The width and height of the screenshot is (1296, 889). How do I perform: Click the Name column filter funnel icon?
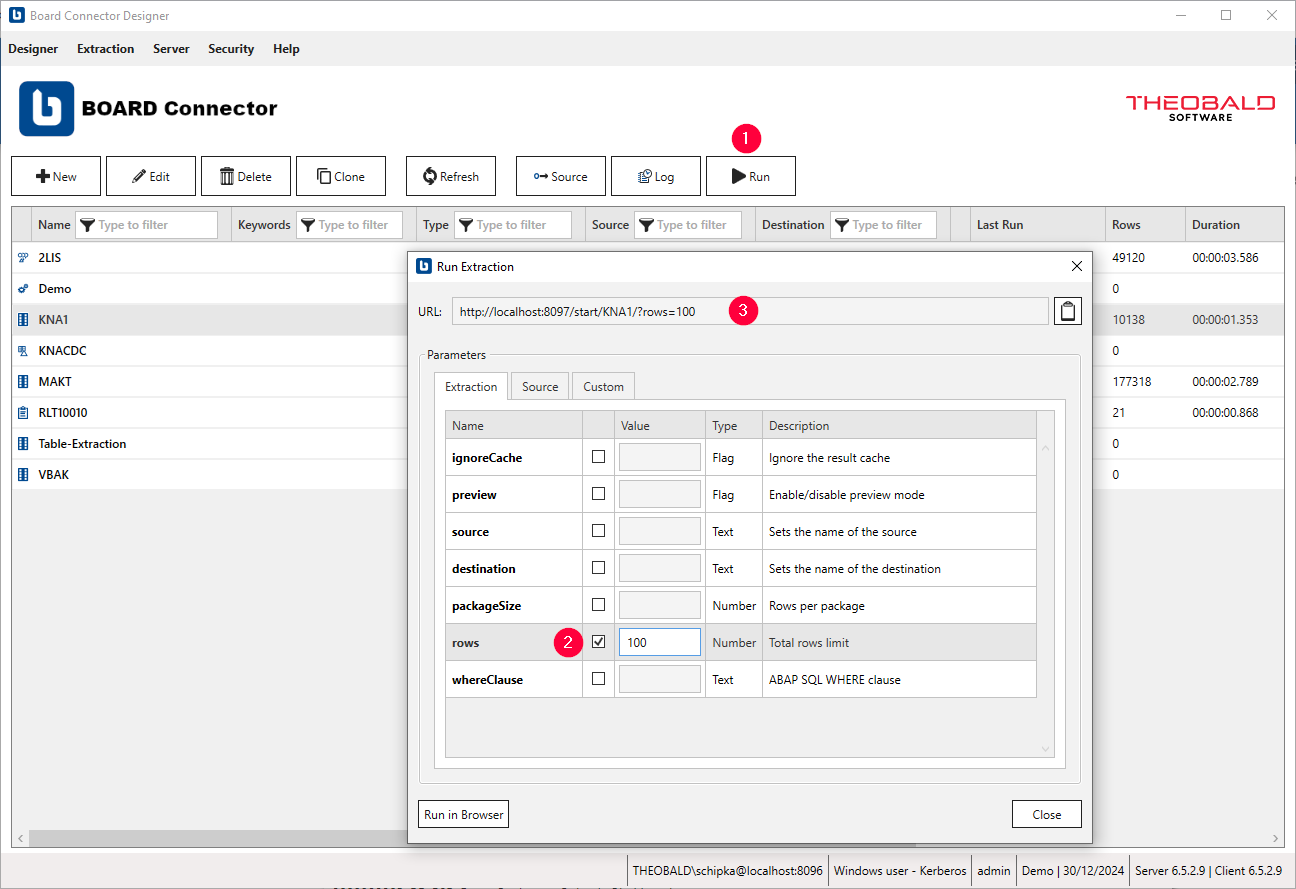point(86,225)
